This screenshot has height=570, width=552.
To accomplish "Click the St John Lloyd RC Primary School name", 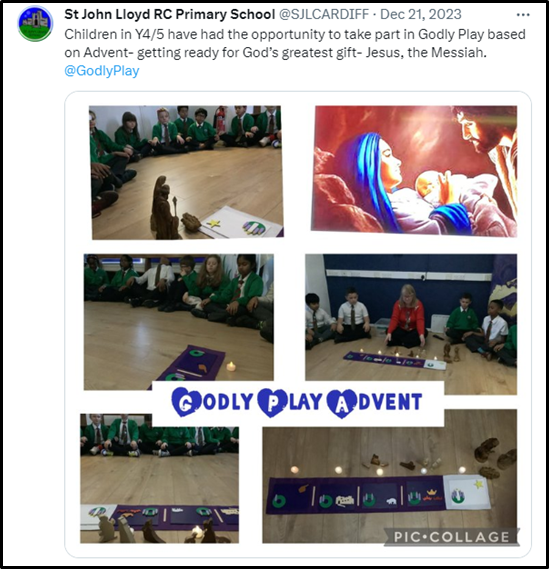I will click(x=169, y=15).
